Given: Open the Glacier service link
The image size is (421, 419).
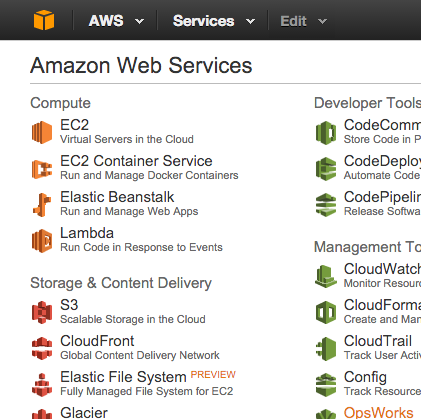Looking at the screenshot, I should tap(84, 413).
